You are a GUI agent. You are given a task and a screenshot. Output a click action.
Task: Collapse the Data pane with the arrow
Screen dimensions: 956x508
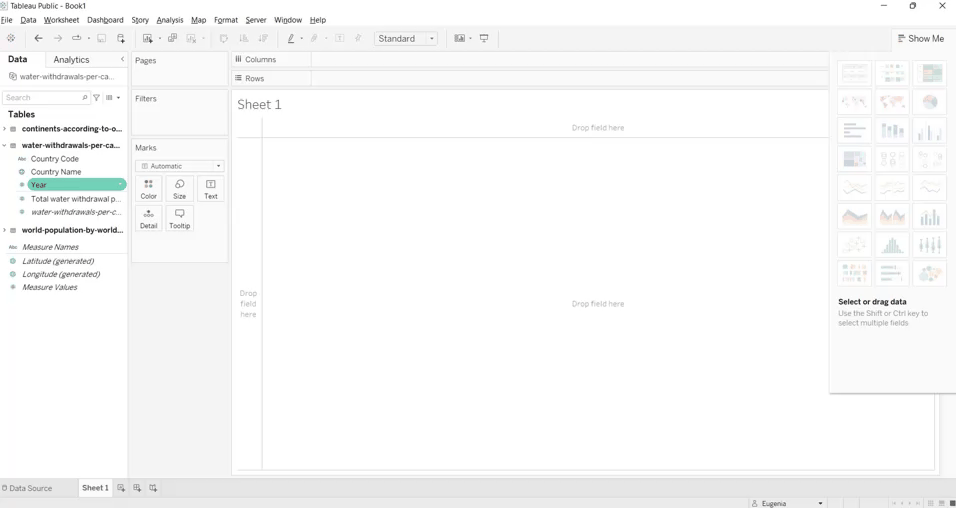click(x=122, y=59)
